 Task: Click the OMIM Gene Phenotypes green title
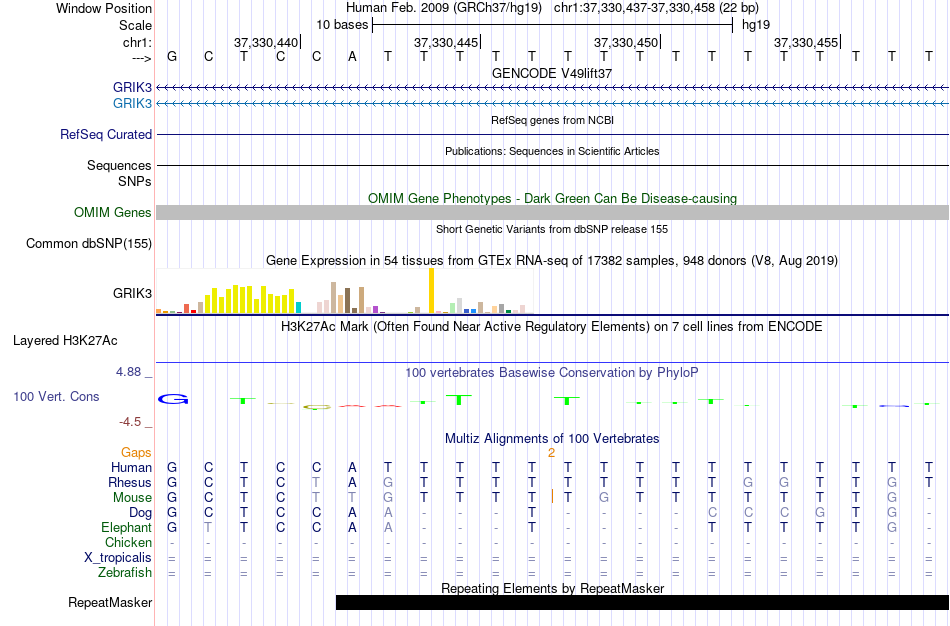point(552,198)
